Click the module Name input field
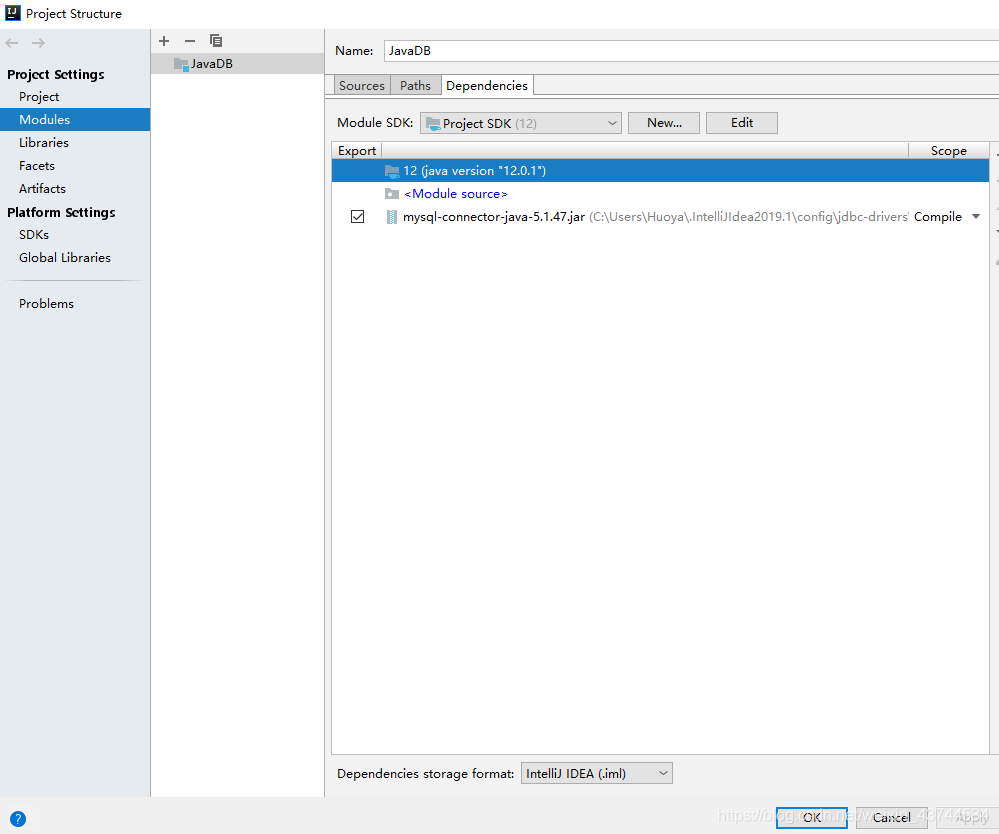The height and width of the screenshot is (834, 999). pyautogui.click(x=691, y=51)
